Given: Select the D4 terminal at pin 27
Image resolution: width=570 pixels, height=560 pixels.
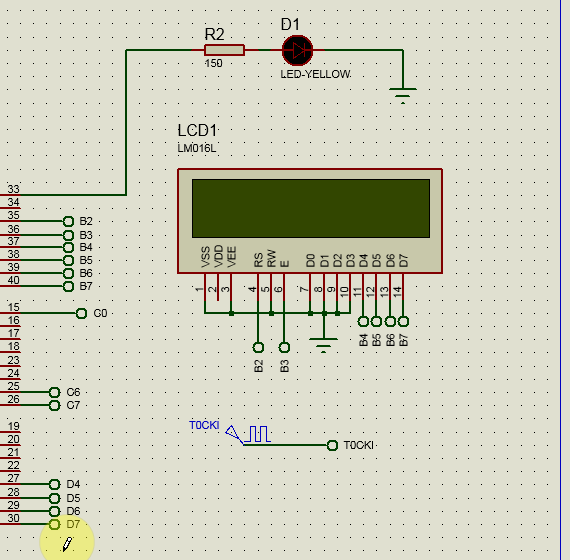Looking at the screenshot, I should 54,484.
